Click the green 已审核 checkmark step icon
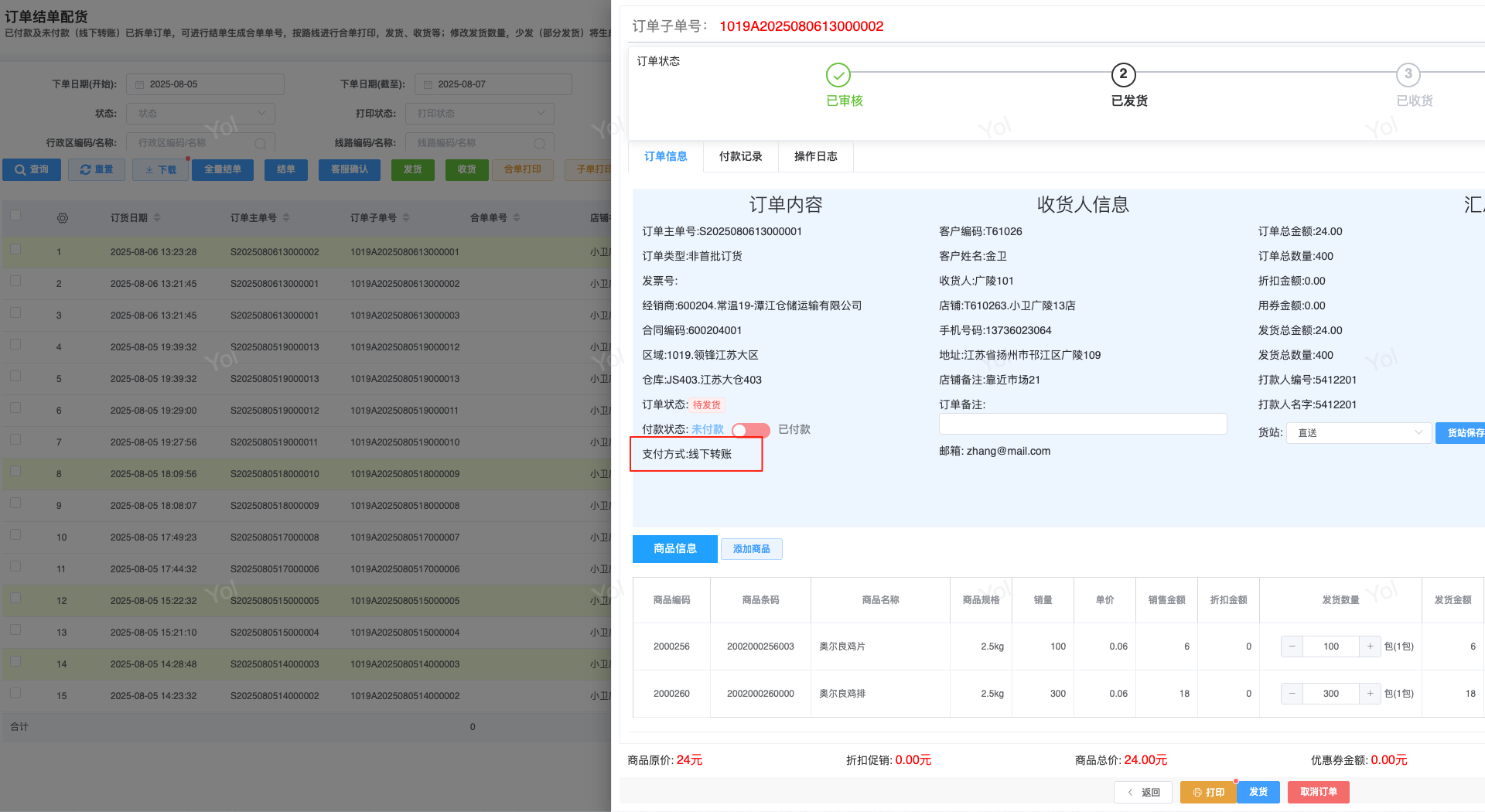The height and width of the screenshot is (812, 1485). click(x=838, y=75)
